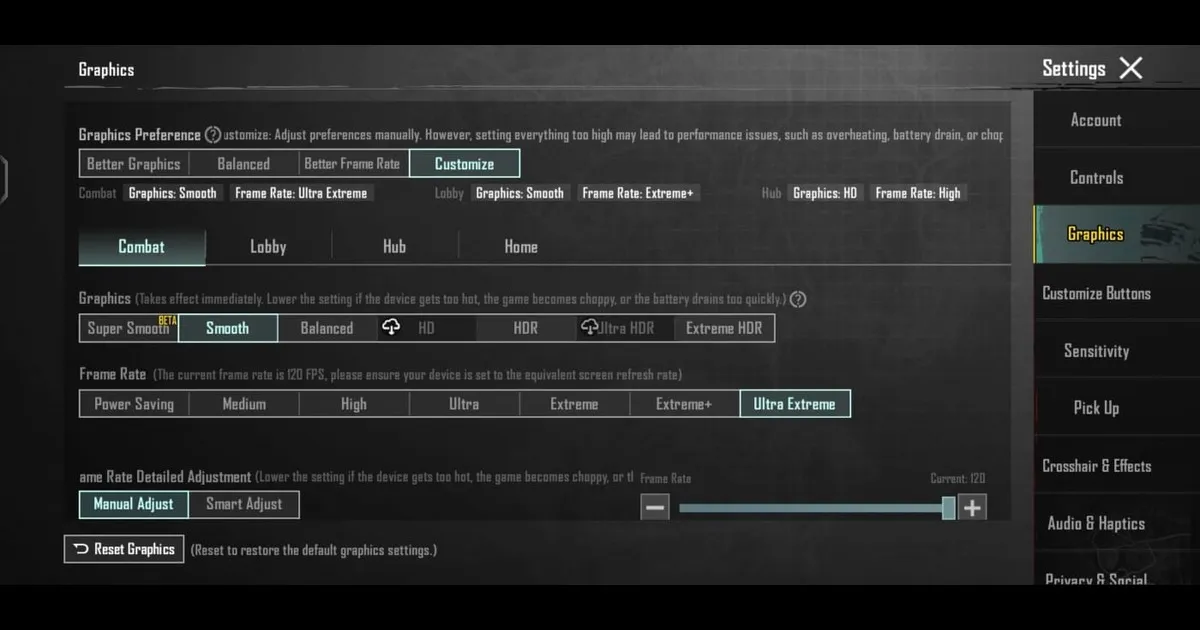The image size is (1200, 630).
Task: Click the plus icon to raise frame rate
Action: click(x=971, y=508)
